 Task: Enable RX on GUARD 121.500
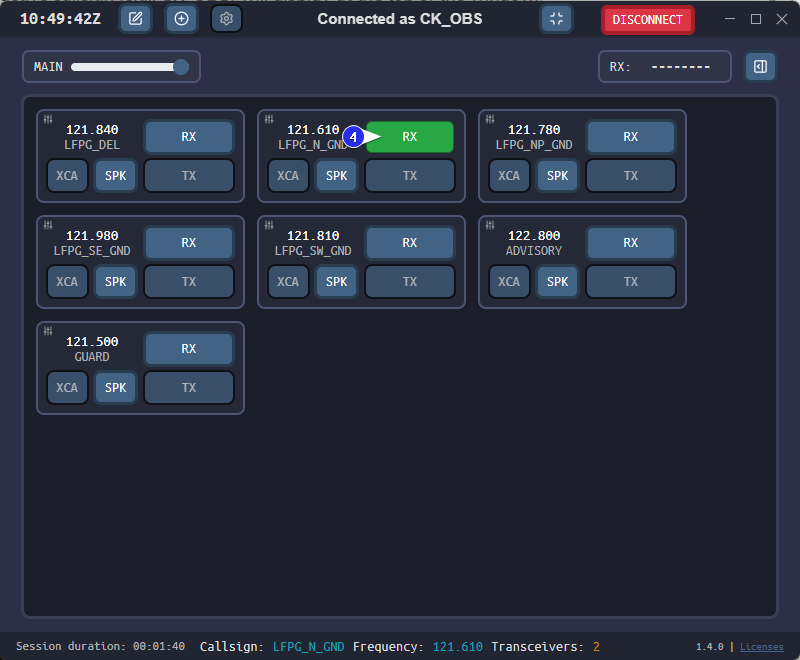click(189, 349)
